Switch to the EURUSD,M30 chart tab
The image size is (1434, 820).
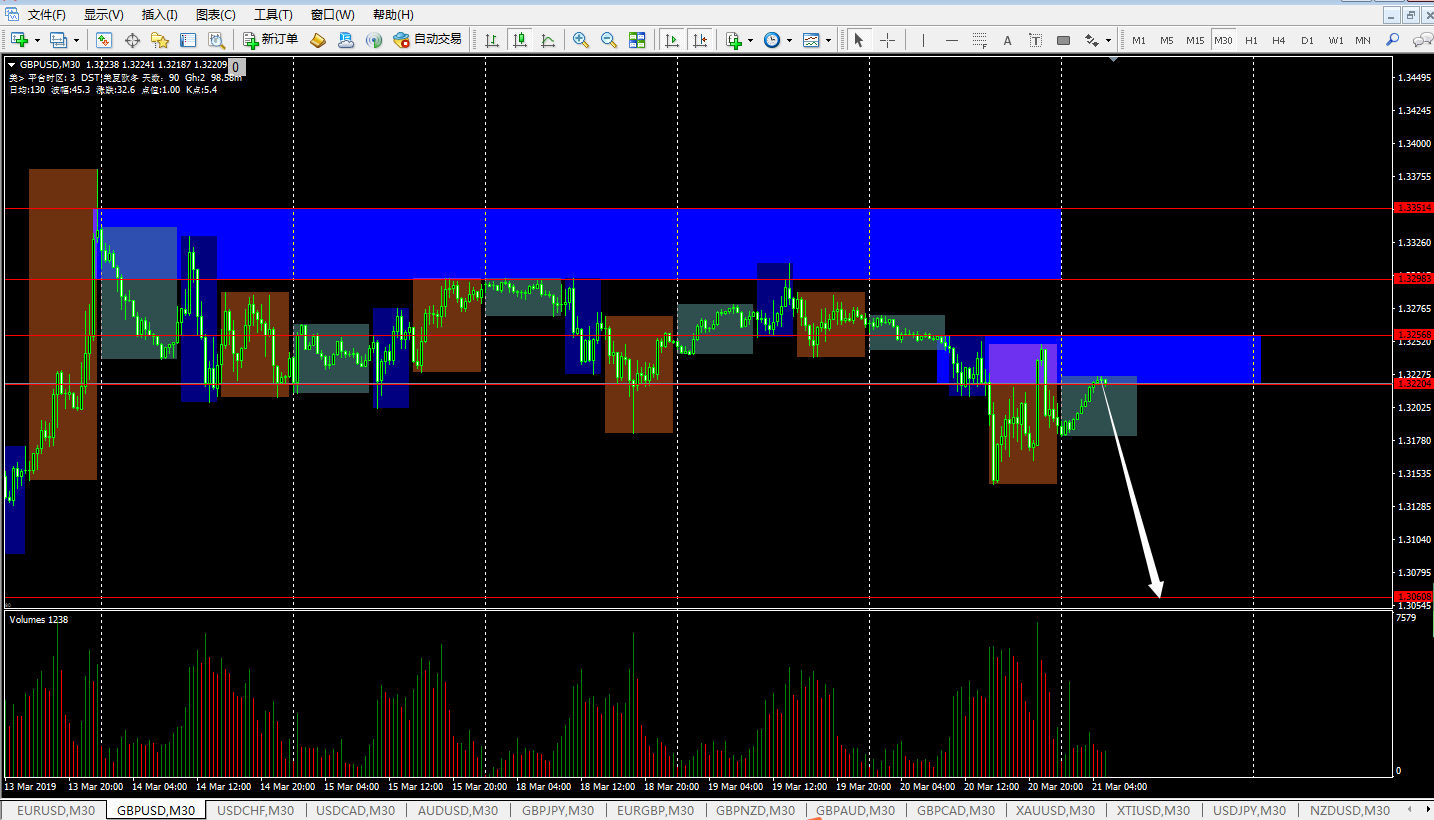pyautogui.click(x=56, y=810)
